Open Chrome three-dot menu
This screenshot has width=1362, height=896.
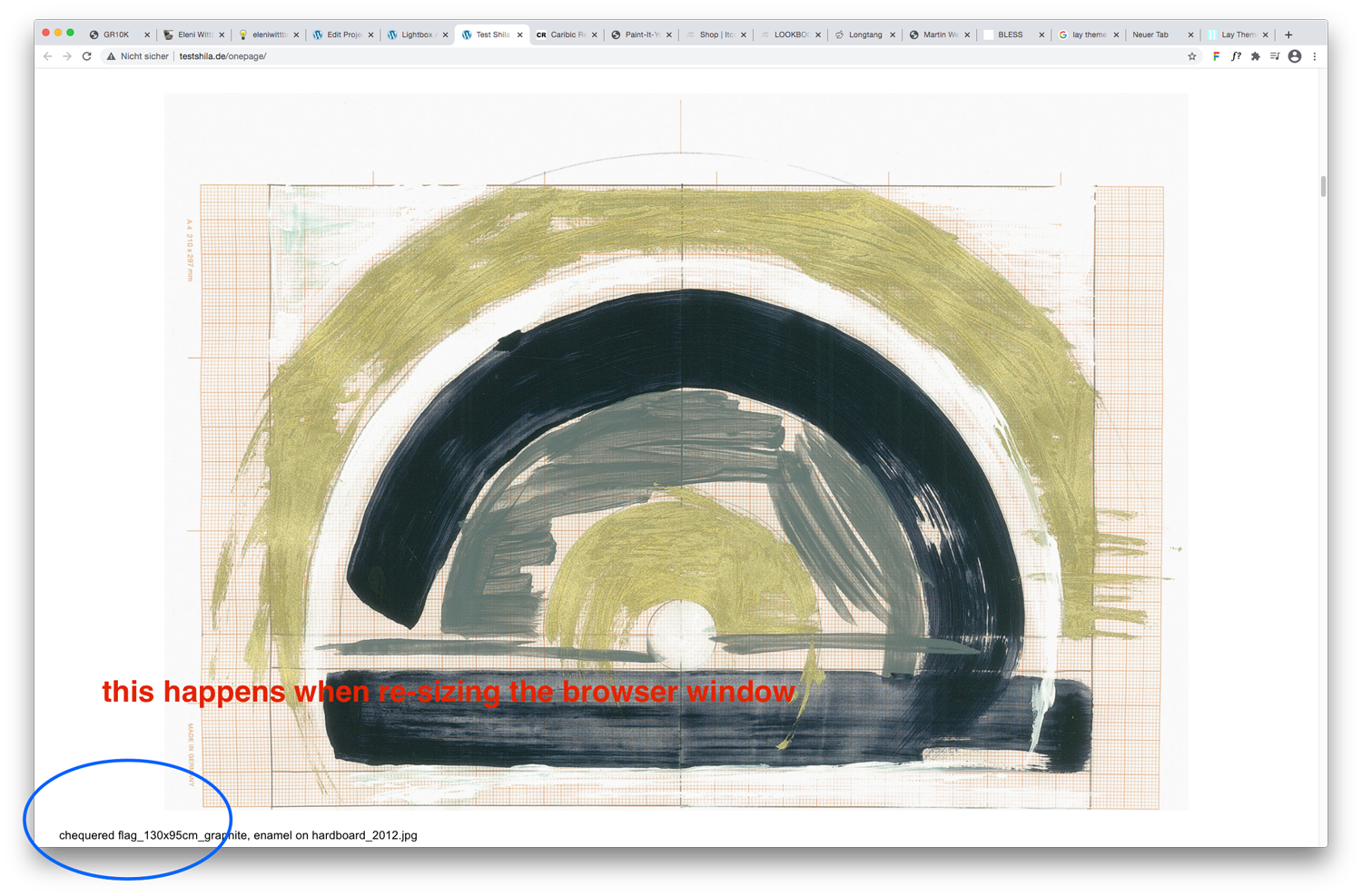click(1315, 56)
